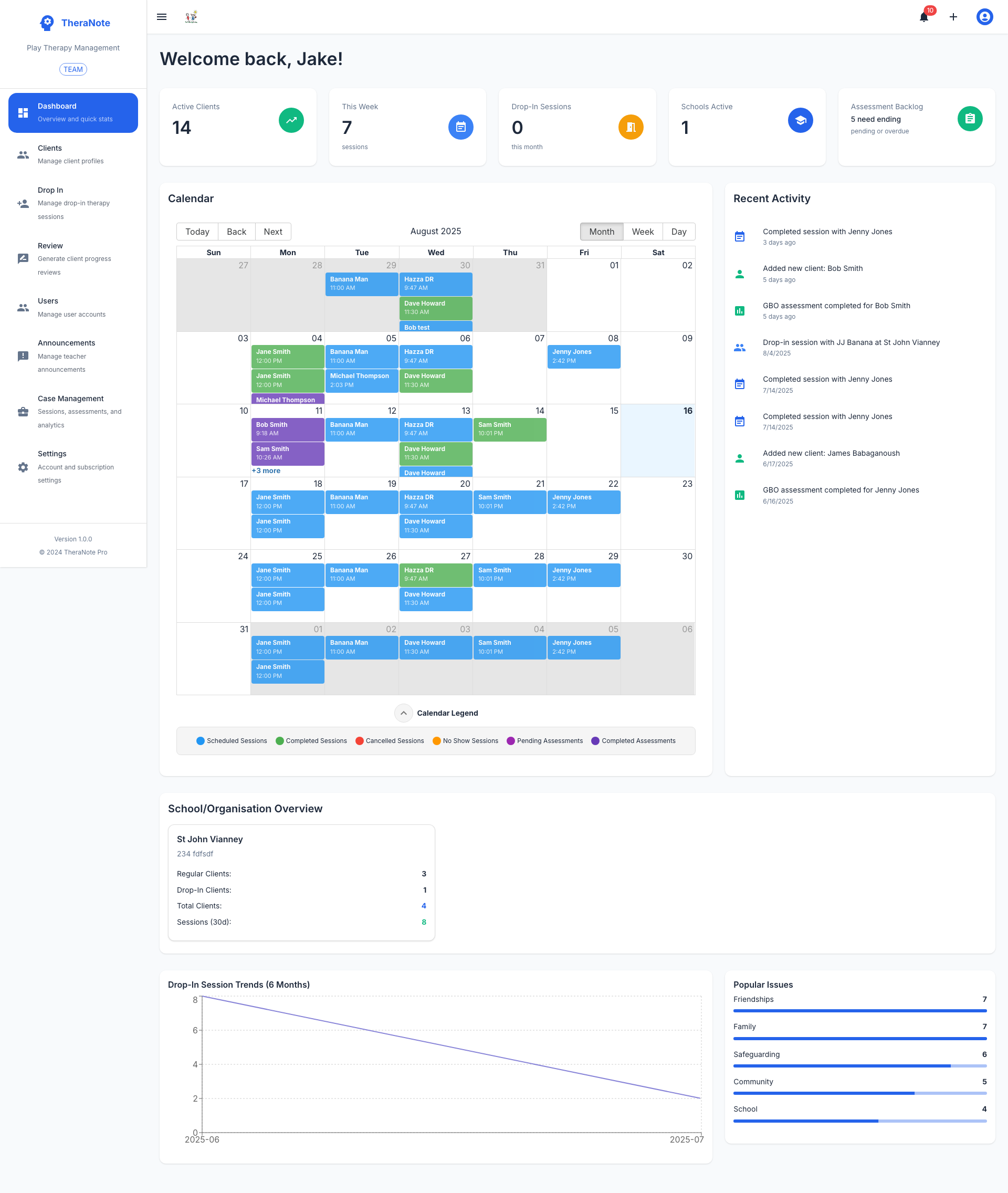The width and height of the screenshot is (1008, 1193).
Task: Click the Schools Active graduation cap icon
Action: (800, 120)
